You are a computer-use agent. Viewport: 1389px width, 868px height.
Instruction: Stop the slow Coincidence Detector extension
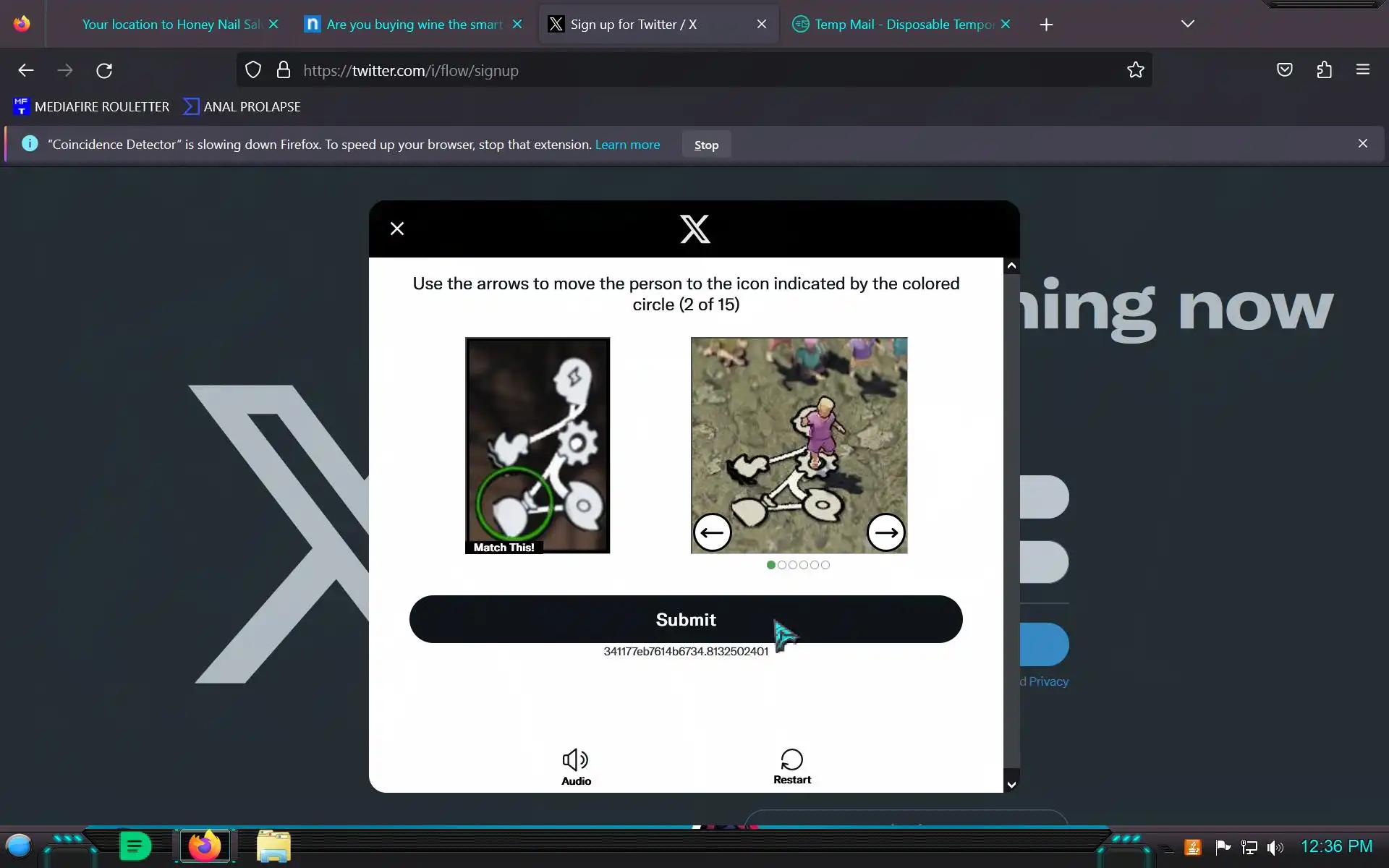coord(706,145)
